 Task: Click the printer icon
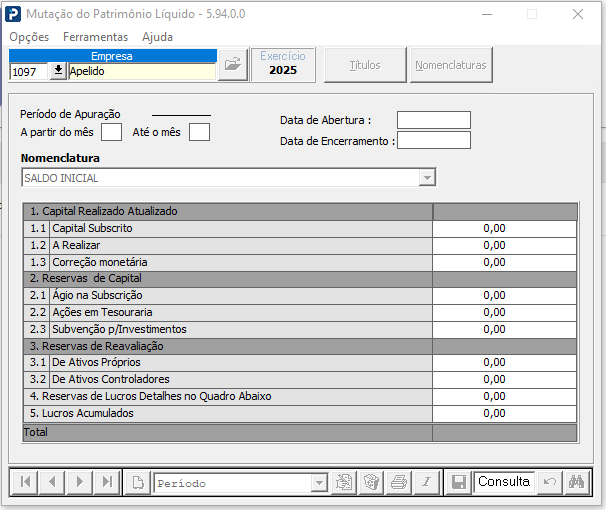click(398, 482)
